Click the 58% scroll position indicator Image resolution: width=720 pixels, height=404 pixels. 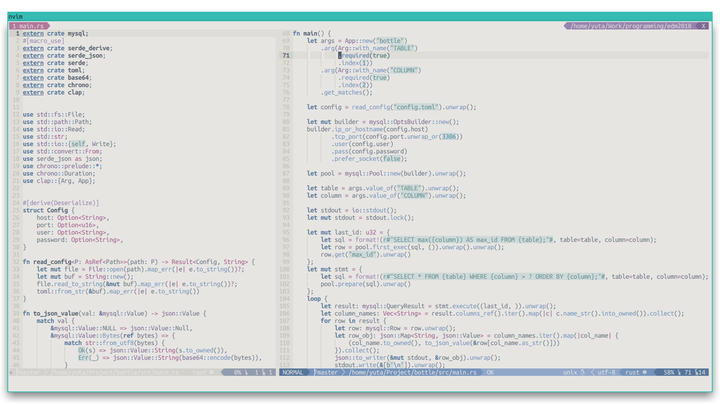[668, 372]
